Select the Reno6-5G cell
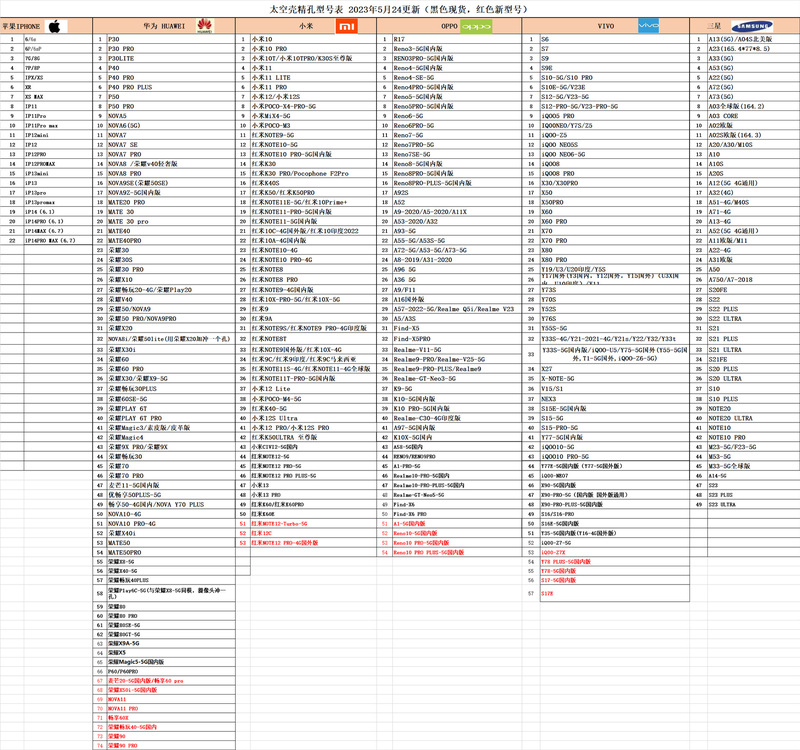 [x=457, y=116]
